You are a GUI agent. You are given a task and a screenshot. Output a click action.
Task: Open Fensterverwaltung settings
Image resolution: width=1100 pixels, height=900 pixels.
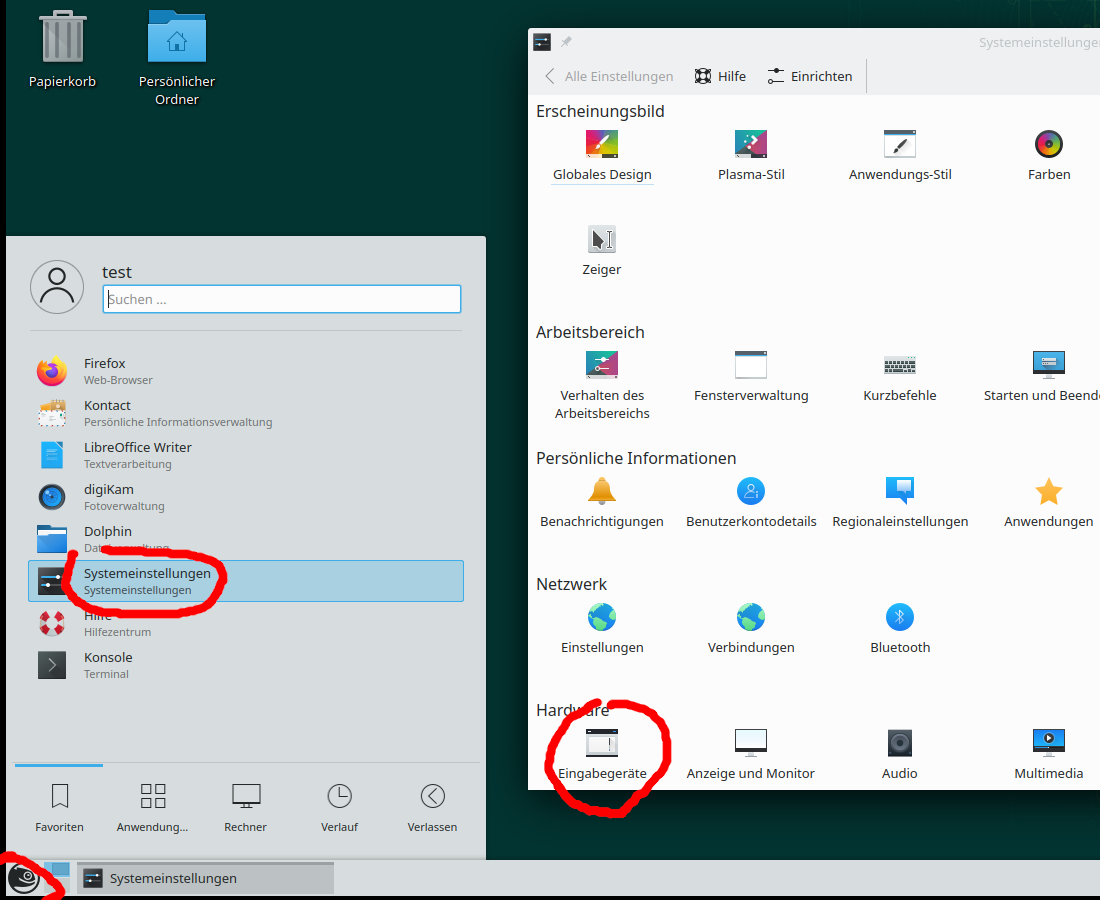tap(751, 377)
